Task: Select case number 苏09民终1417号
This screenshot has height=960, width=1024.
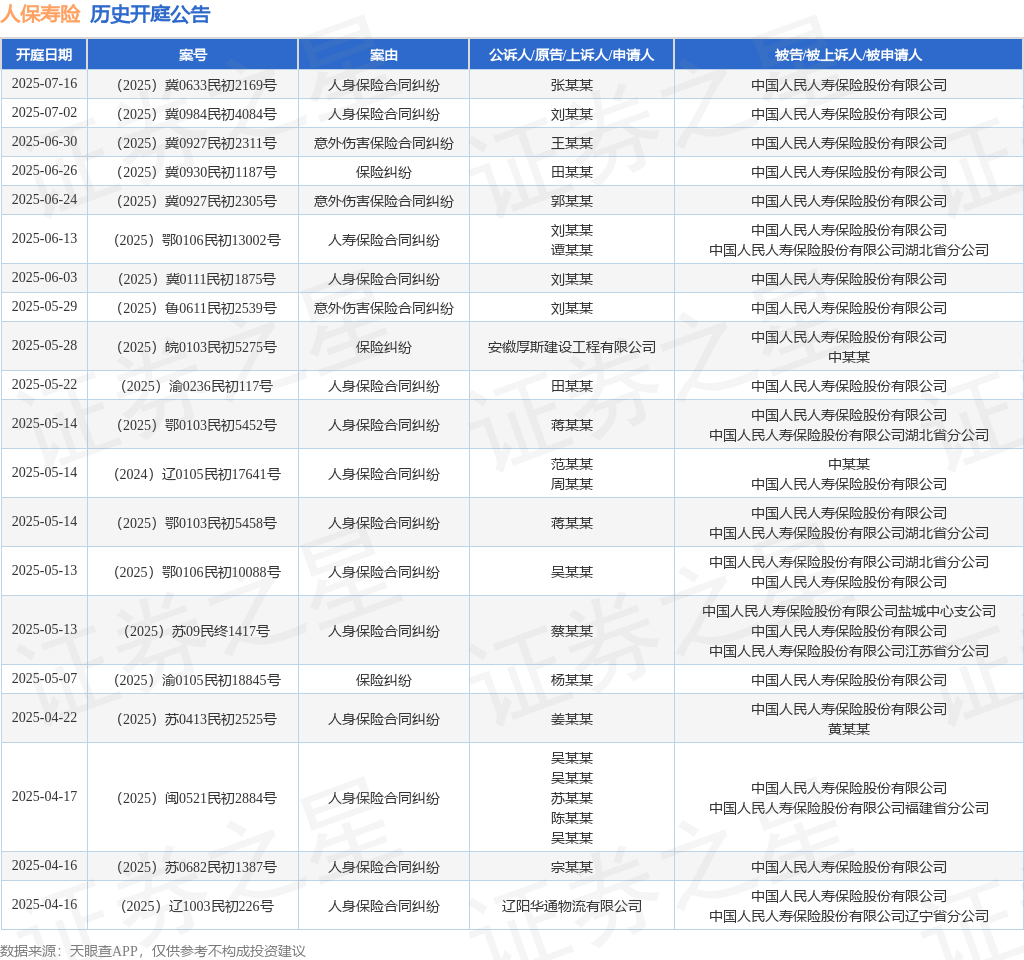Action: pos(197,631)
